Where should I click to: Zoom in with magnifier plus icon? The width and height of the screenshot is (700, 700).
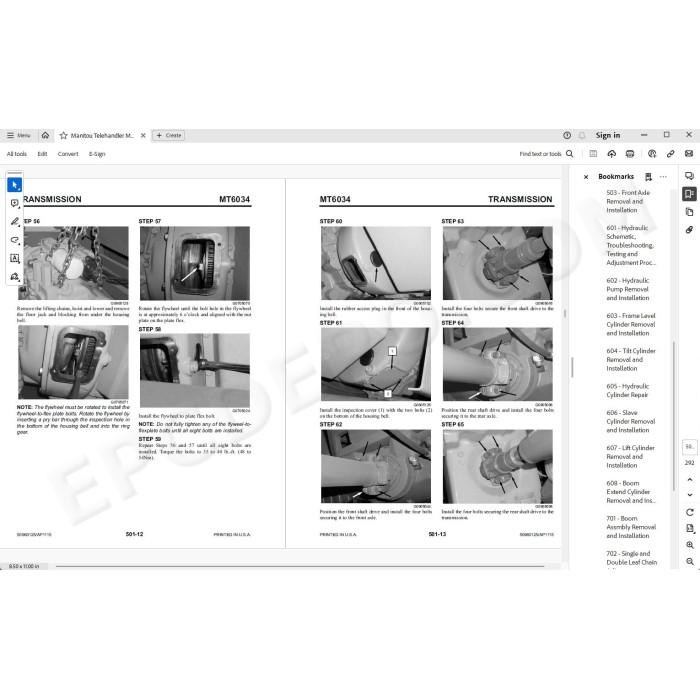coord(690,545)
